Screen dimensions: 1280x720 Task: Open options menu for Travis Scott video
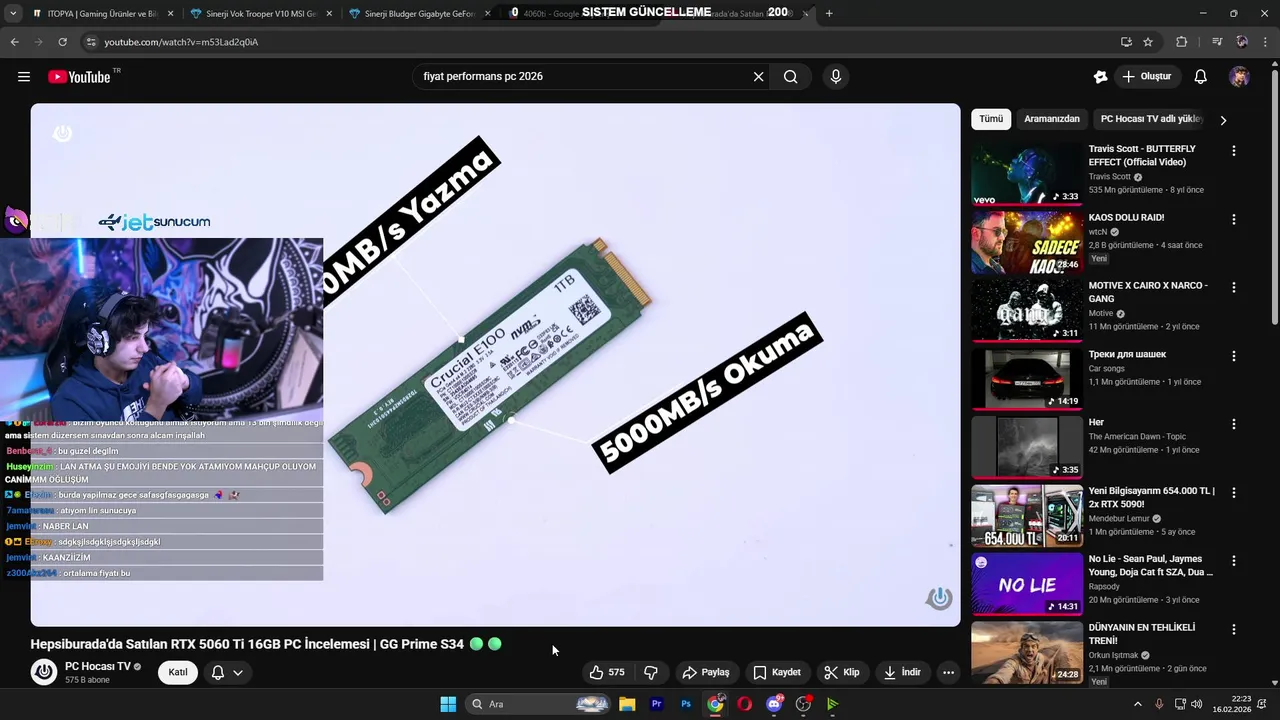(1234, 151)
